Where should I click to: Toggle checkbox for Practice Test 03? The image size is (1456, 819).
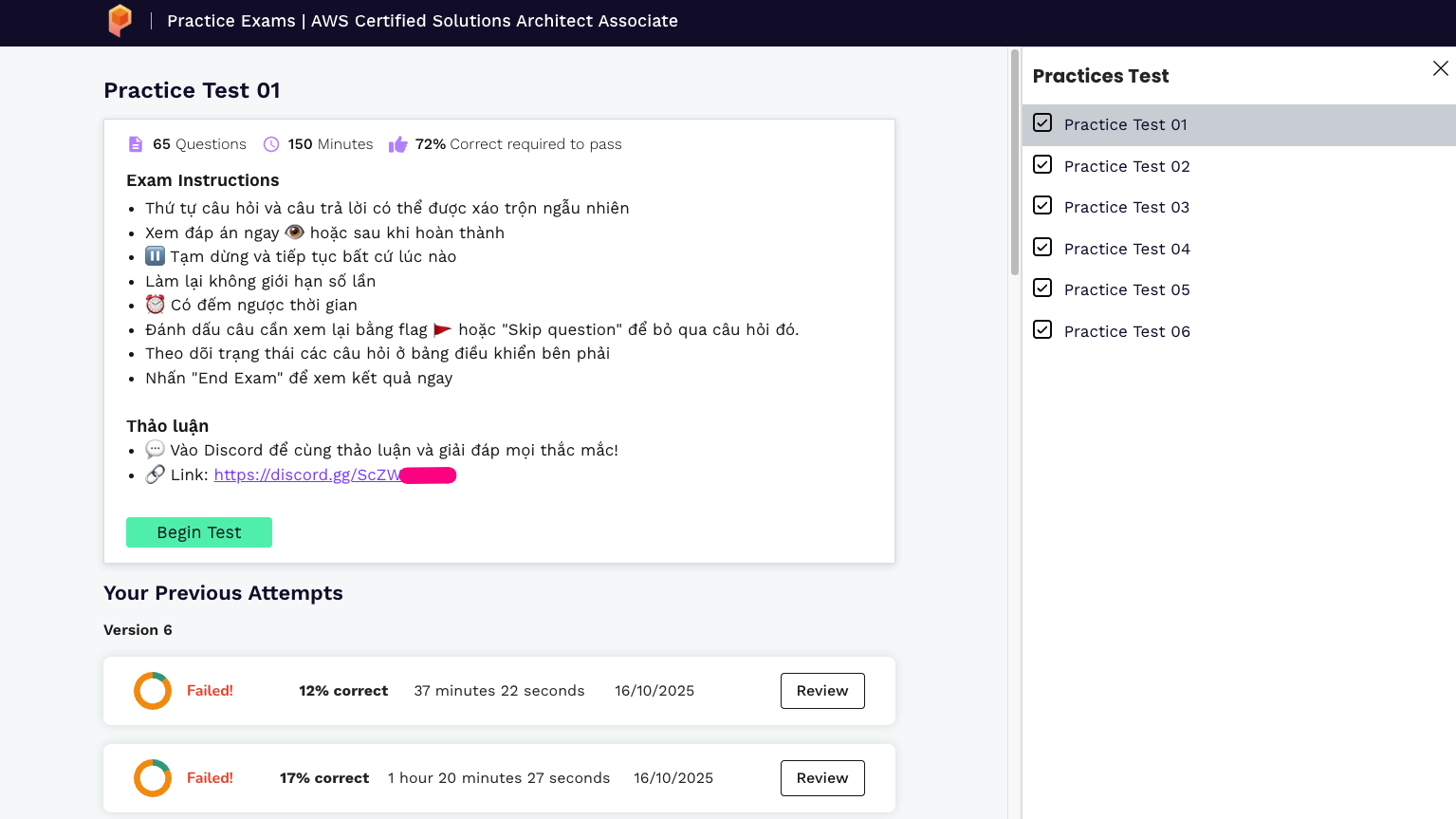click(1042, 206)
